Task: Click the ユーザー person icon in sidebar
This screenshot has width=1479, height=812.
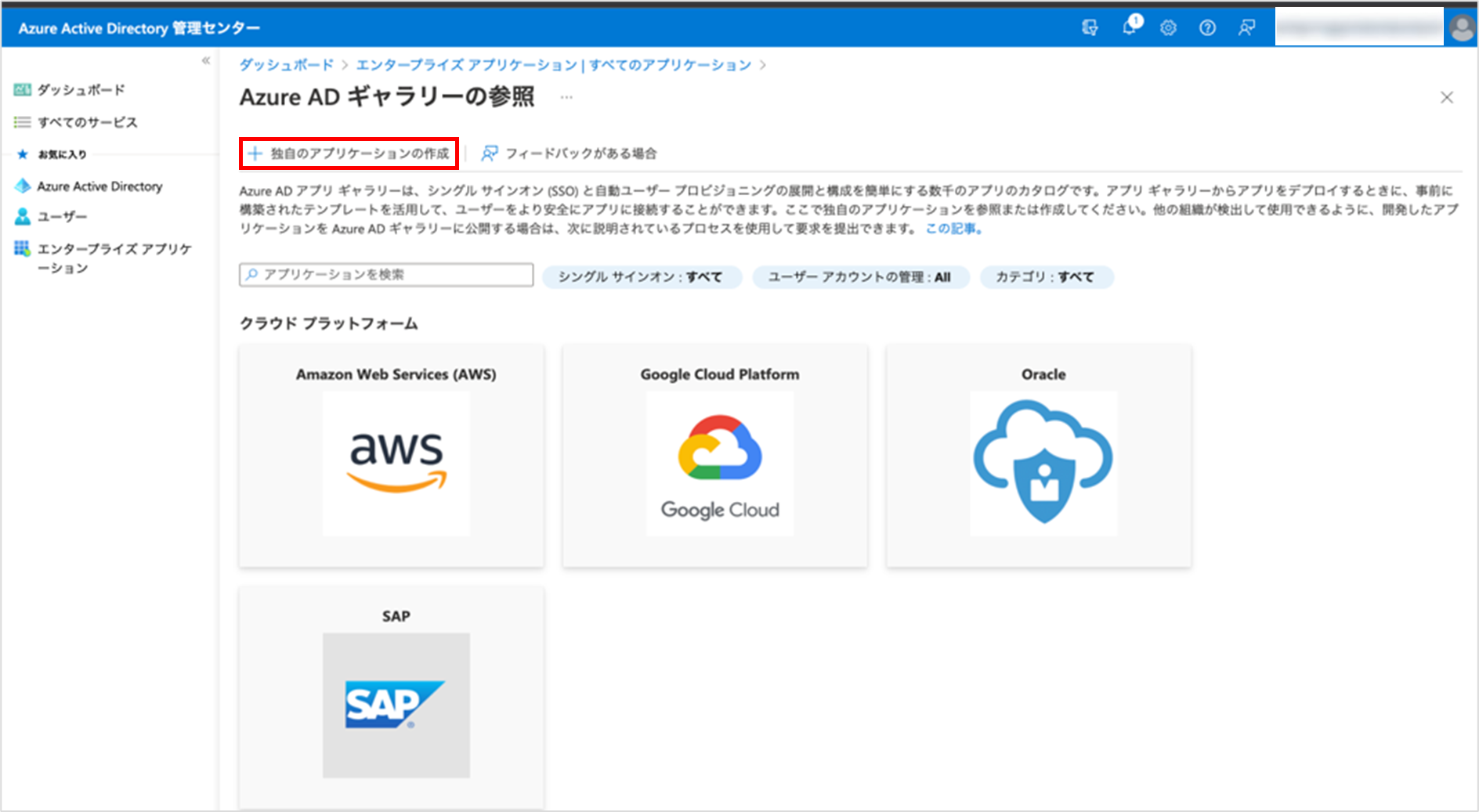Action: (x=23, y=217)
